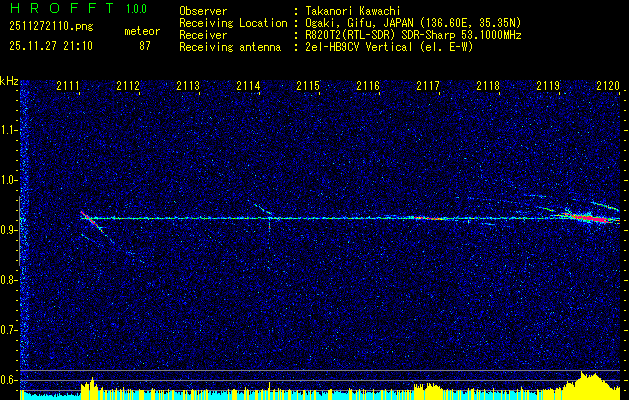
Task: Click the diagonal meteor echo trace at 2111
Action: [95, 226]
